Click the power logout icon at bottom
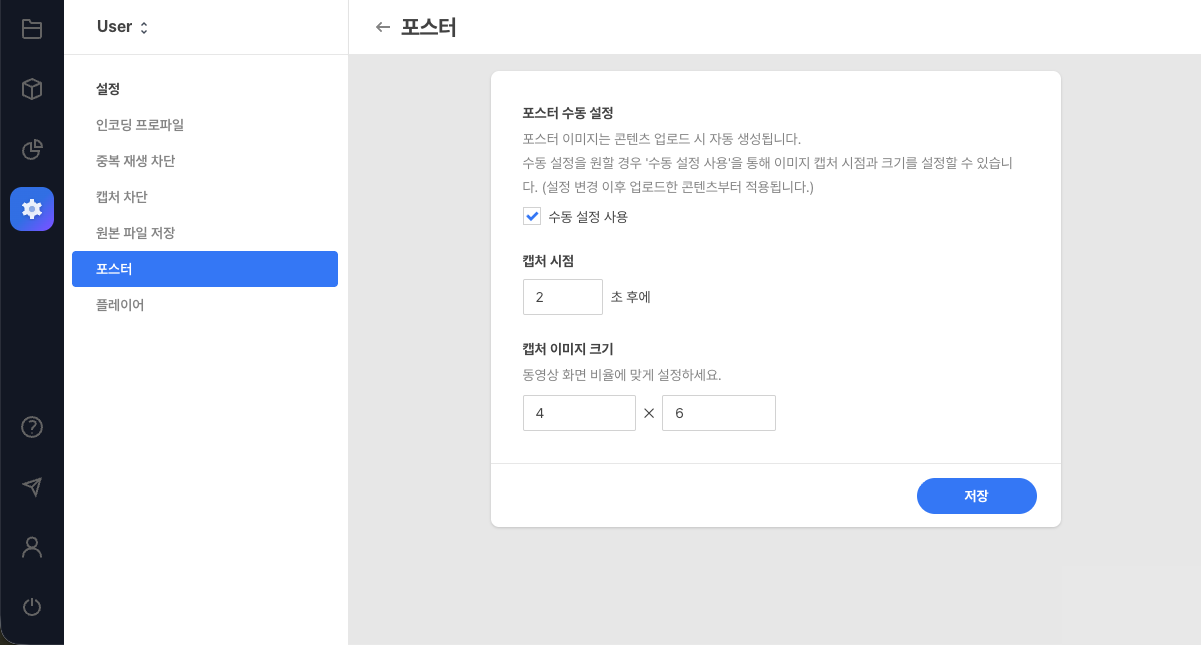The width and height of the screenshot is (1201, 645). tap(31, 607)
